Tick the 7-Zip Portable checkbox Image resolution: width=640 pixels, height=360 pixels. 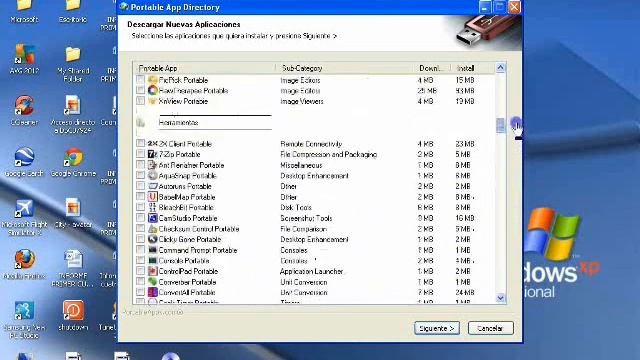140,154
